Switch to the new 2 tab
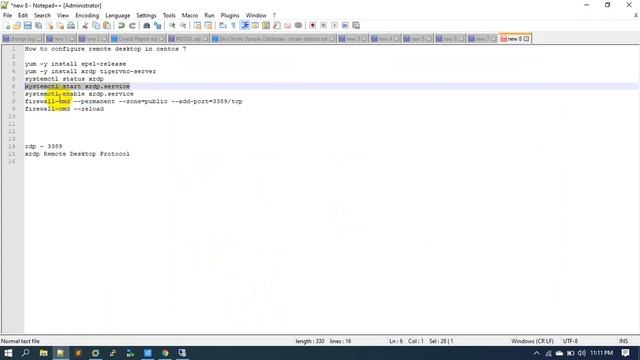 [93, 39]
